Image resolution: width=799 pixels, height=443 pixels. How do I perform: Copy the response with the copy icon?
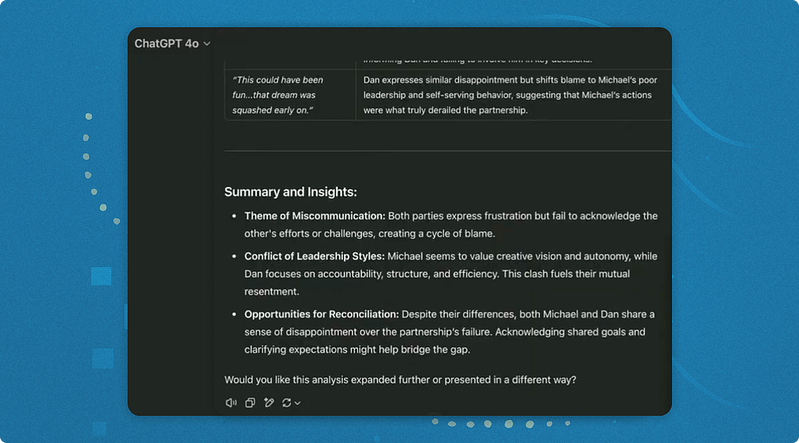pos(250,403)
